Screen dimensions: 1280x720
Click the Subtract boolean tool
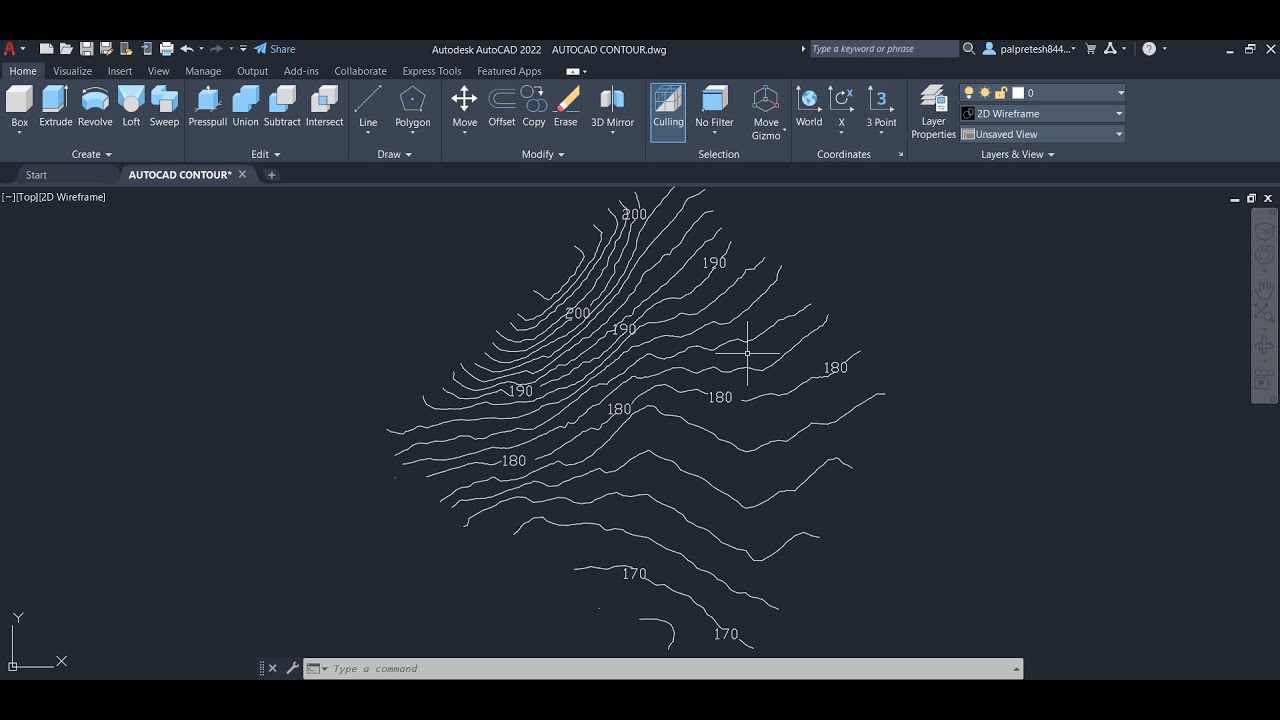(282, 108)
